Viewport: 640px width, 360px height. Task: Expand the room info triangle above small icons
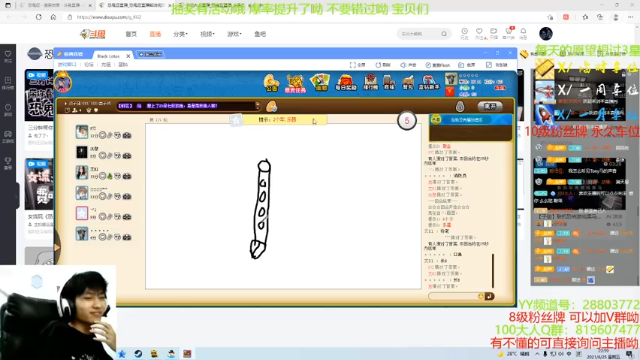click(66, 104)
